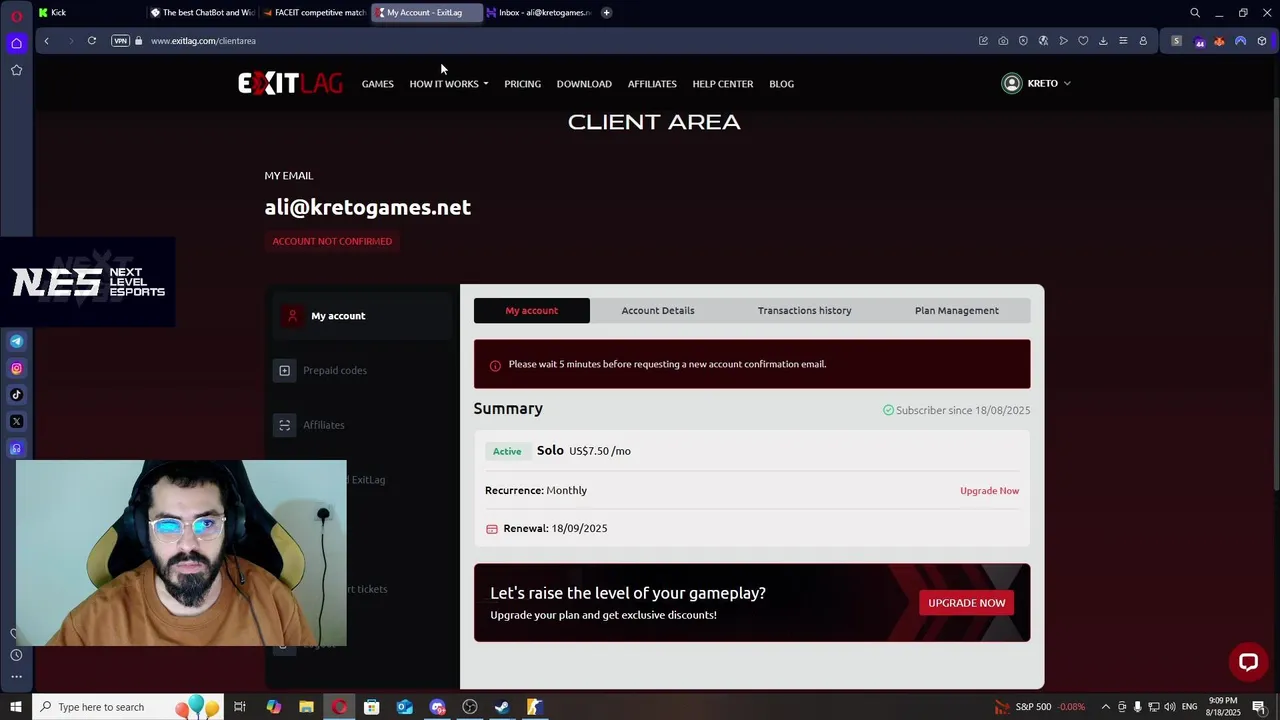1280x720 pixels.
Task: Open the PRICING page
Action: (x=522, y=84)
